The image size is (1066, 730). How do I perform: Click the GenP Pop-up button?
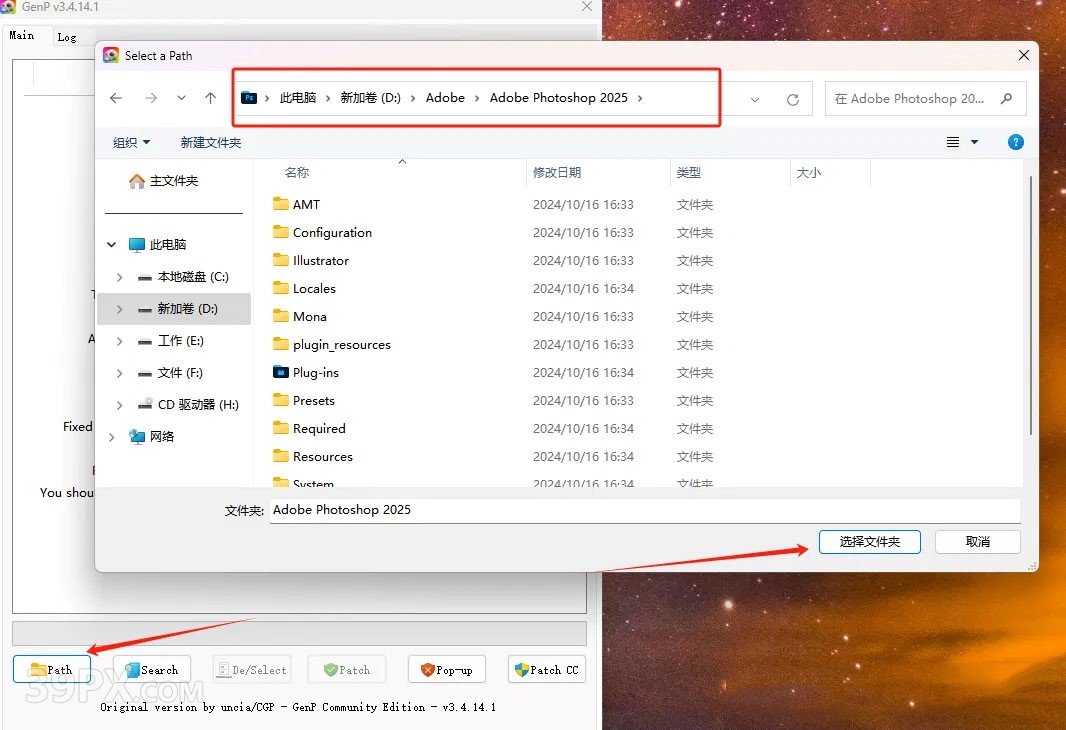point(447,670)
